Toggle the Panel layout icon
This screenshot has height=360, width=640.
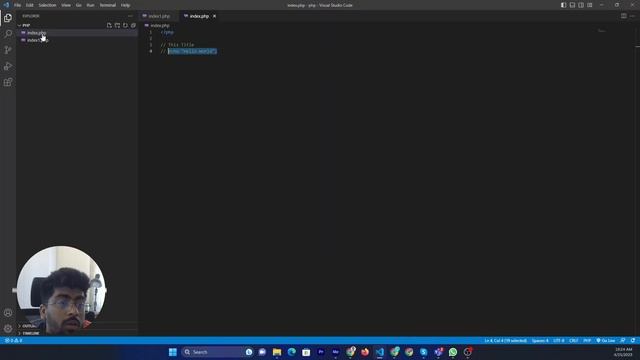tap(572, 5)
